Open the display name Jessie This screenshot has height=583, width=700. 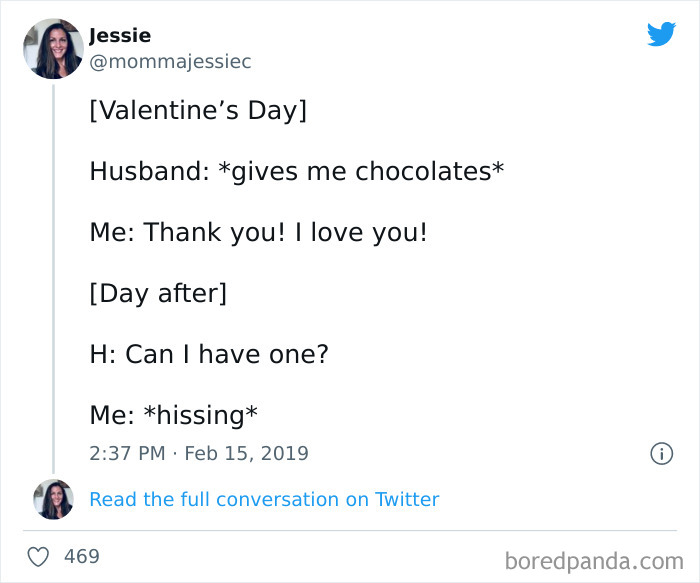[120, 36]
